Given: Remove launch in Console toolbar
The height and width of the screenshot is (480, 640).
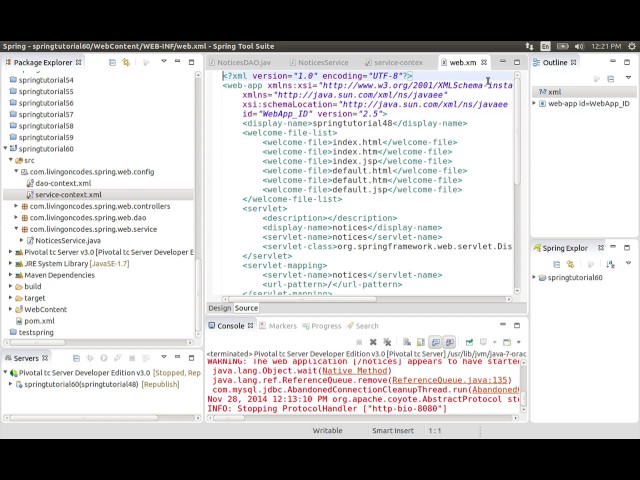Looking at the screenshot, I should pyautogui.click(x=373, y=342).
